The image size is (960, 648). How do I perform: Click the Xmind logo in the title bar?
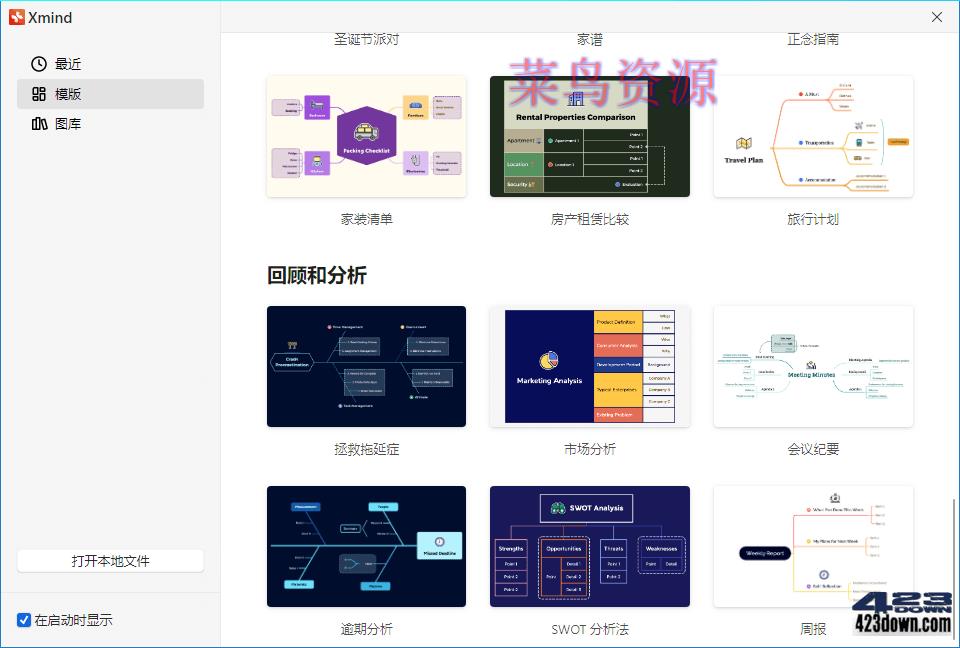point(19,17)
